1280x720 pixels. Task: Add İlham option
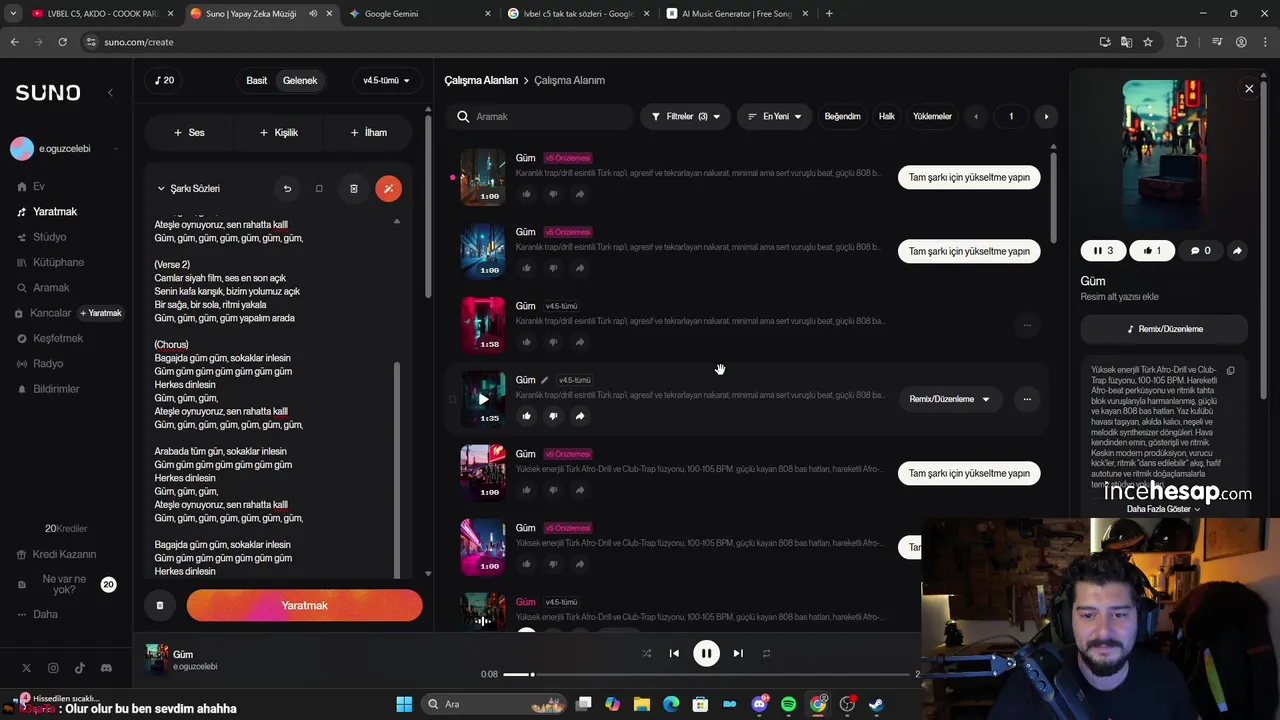(x=368, y=132)
